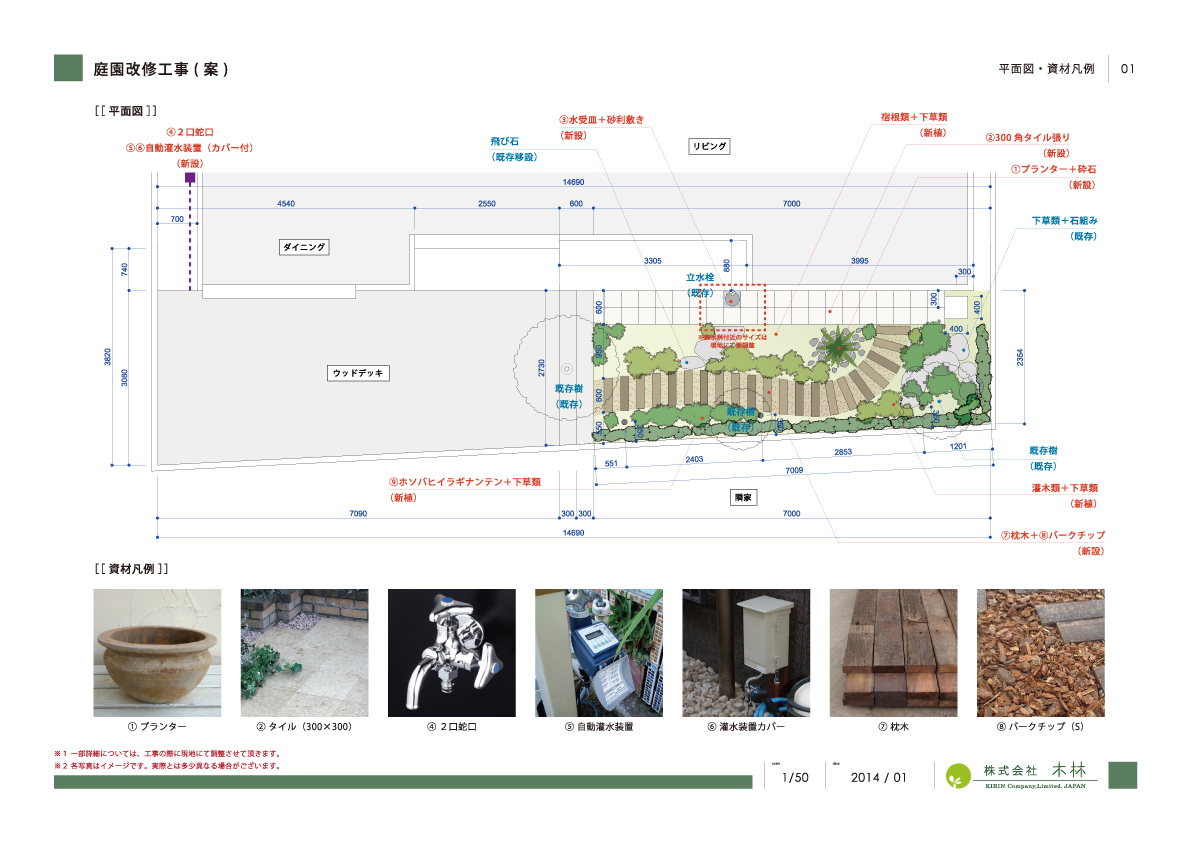Click the ③水受皿+砂利敷き annotation
The image size is (1191, 842).
[602, 120]
